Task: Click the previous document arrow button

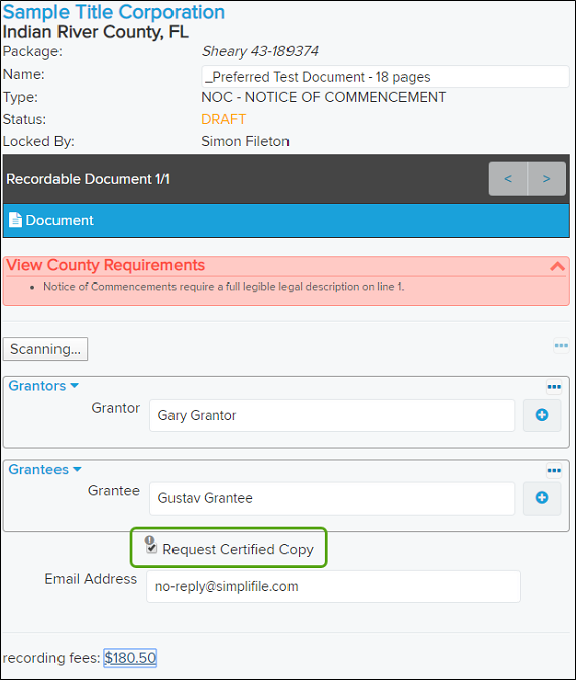Action: coord(508,179)
